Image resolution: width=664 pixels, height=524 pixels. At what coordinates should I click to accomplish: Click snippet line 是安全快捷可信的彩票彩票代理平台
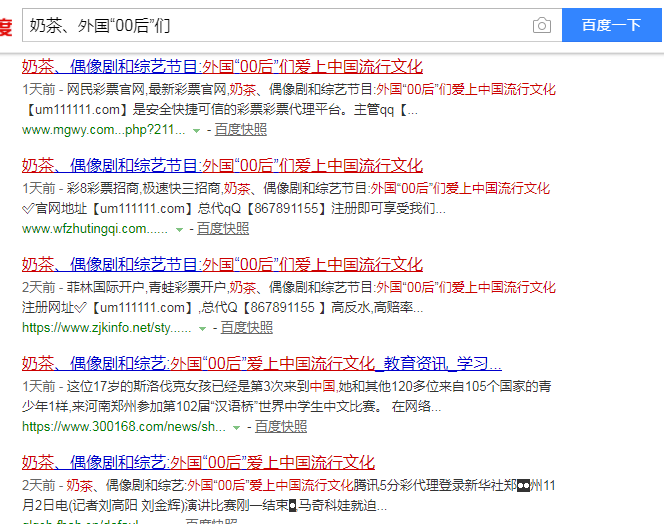pyautogui.click(x=220, y=110)
